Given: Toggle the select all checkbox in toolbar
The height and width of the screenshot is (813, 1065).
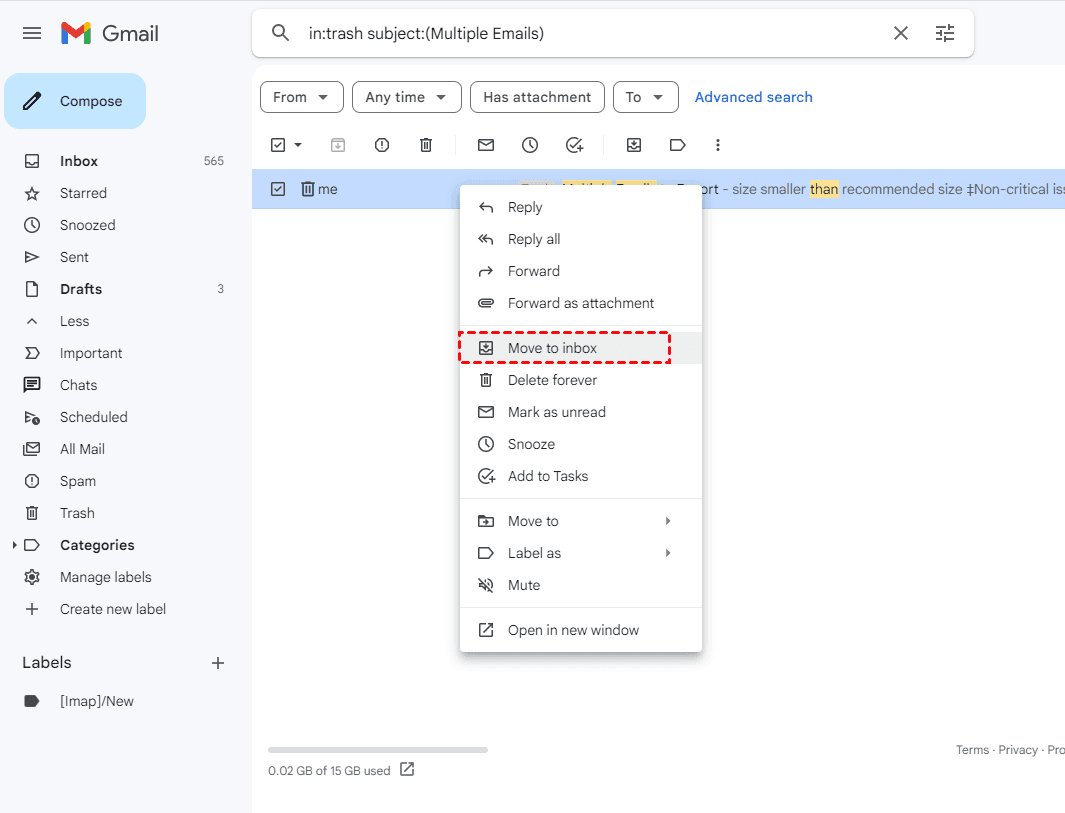Looking at the screenshot, I should click(x=278, y=145).
